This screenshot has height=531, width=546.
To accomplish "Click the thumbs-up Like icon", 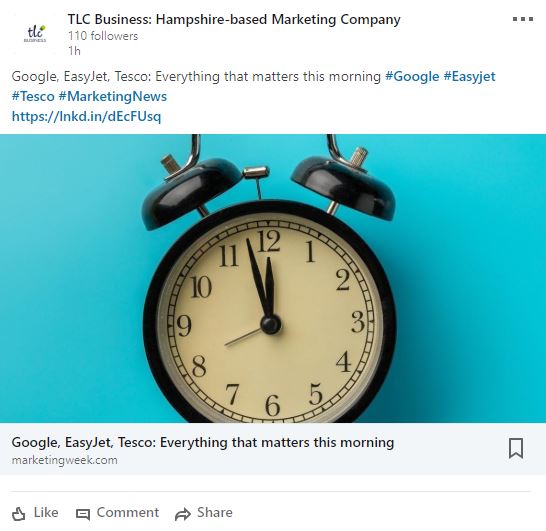I will pos(18,514).
